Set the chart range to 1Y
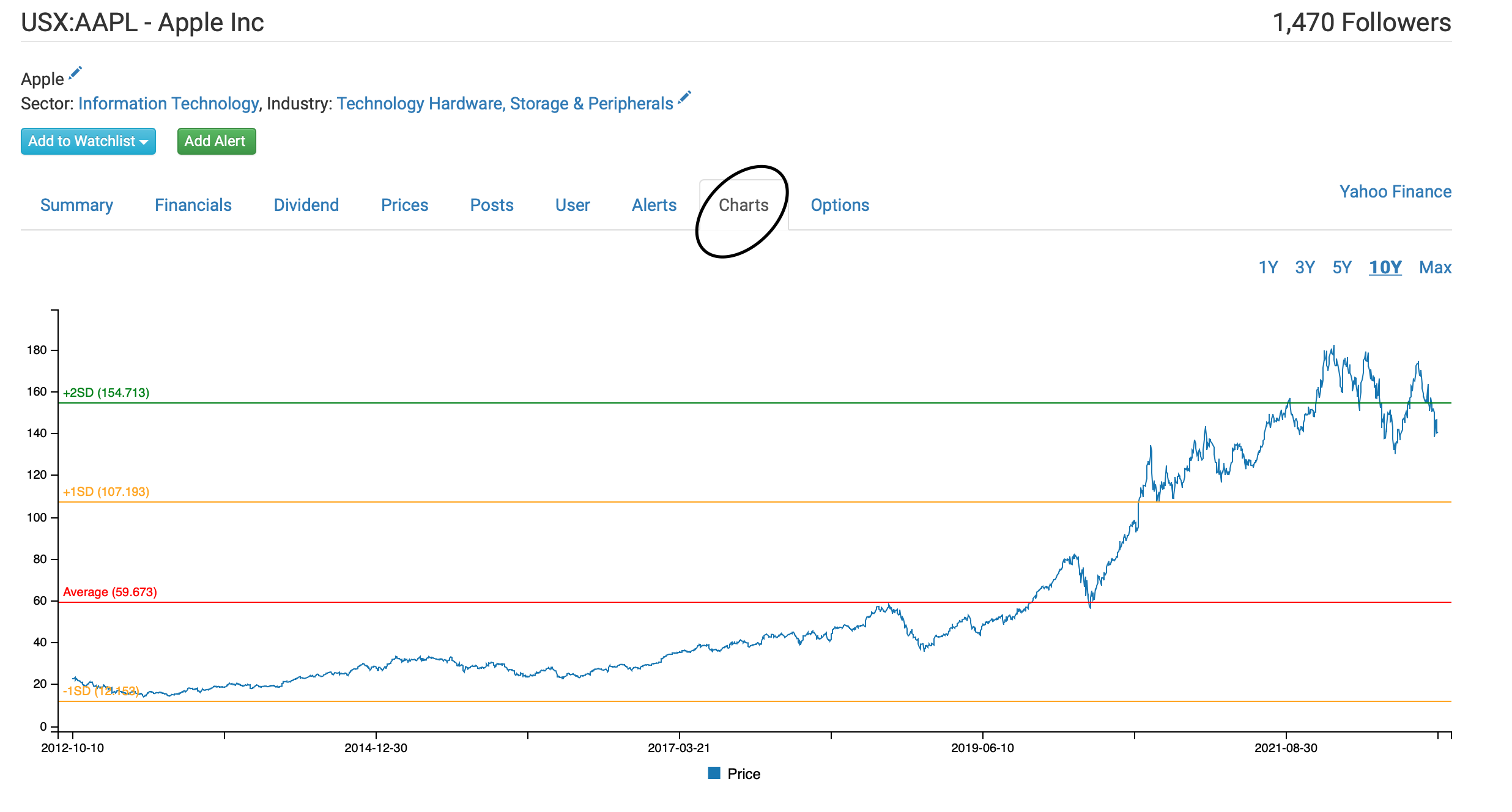 [x=1267, y=267]
